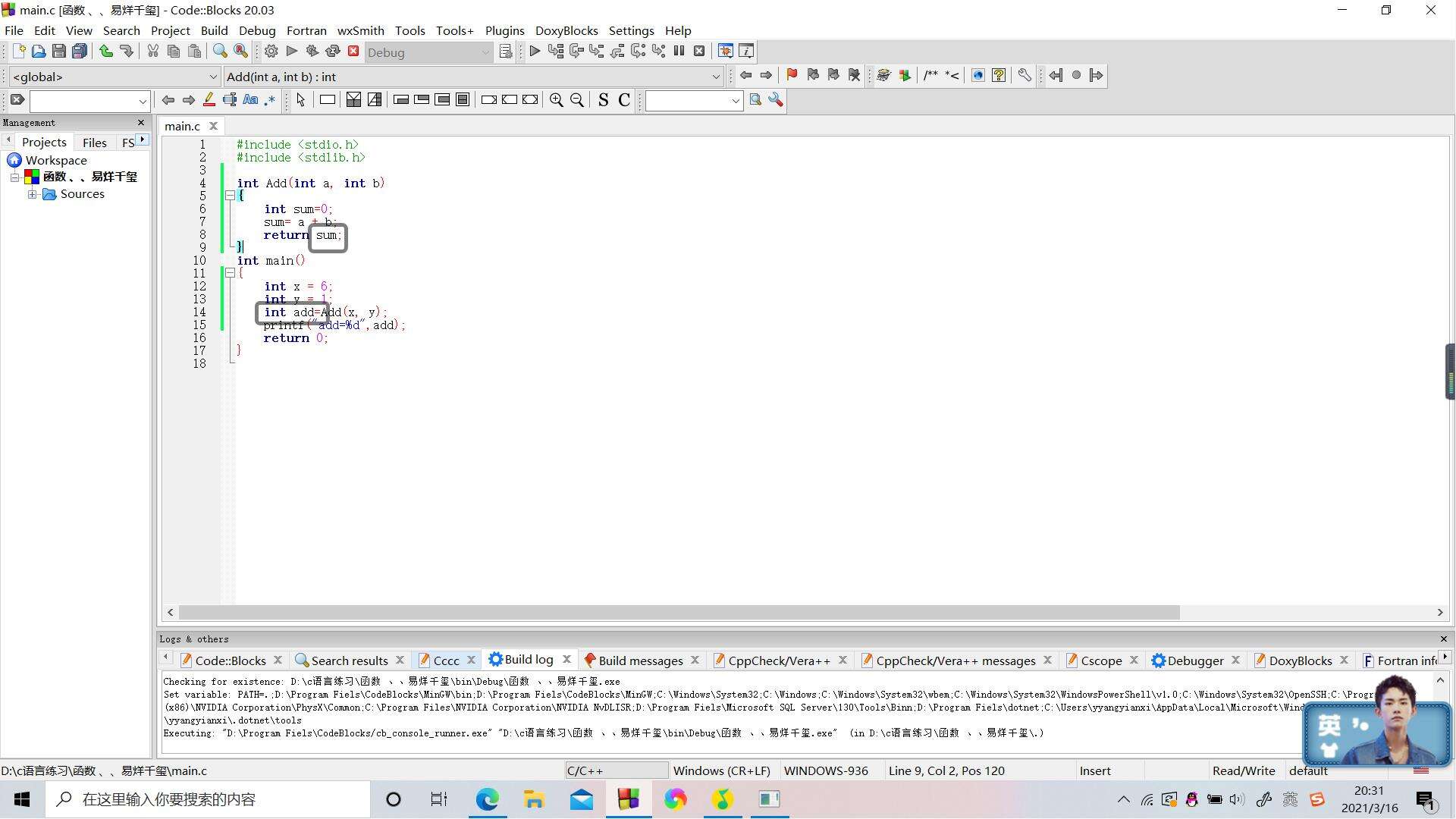Open the Build menu
The height and width of the screenshot is (819, 1456).
coord(214,30)
